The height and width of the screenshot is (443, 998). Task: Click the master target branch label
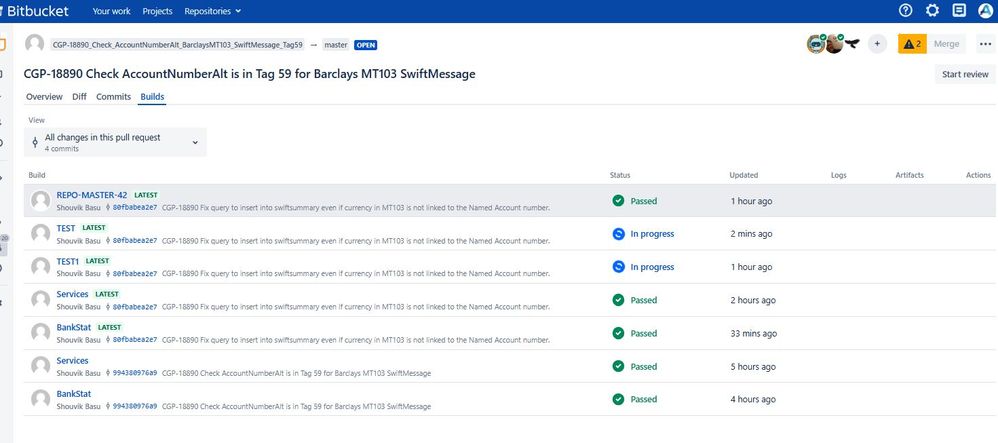[335, 45]
